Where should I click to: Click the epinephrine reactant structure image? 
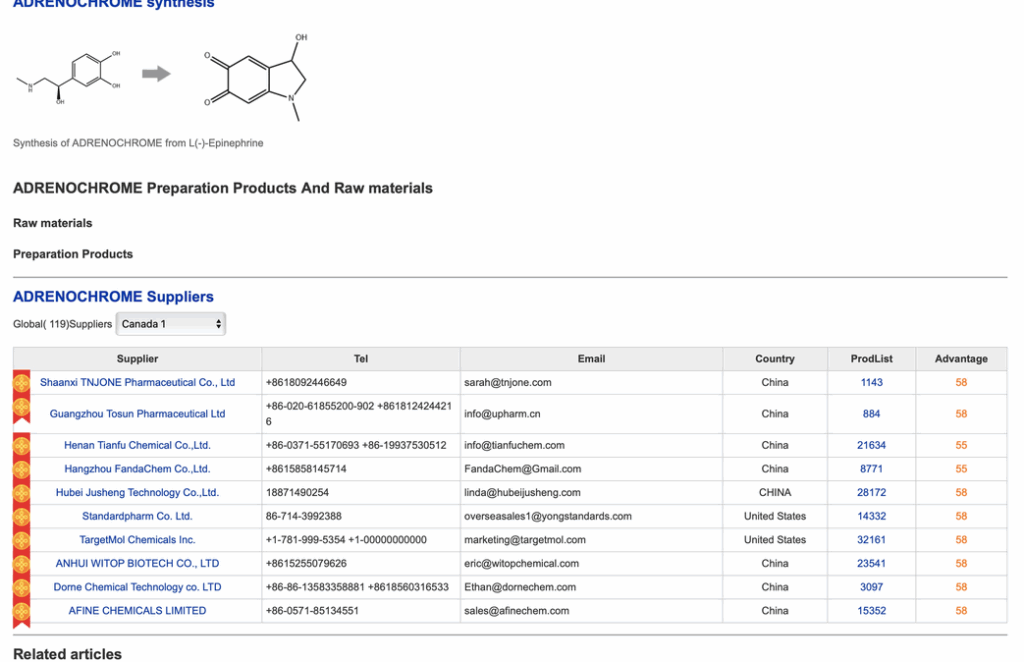point(69,76)
